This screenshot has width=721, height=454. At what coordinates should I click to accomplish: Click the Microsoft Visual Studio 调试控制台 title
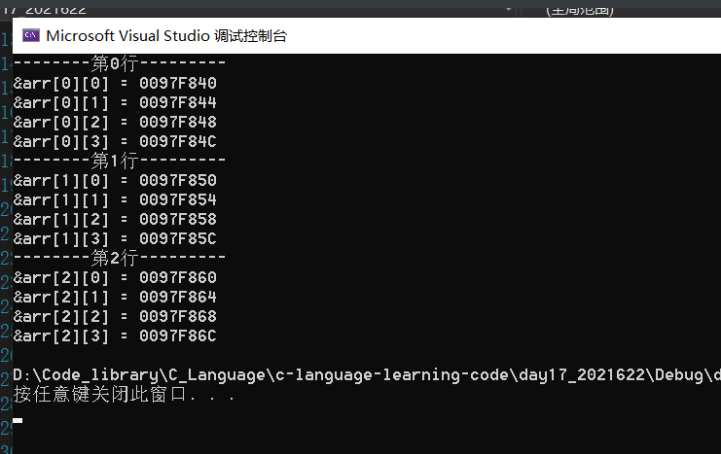click(166, 35)
